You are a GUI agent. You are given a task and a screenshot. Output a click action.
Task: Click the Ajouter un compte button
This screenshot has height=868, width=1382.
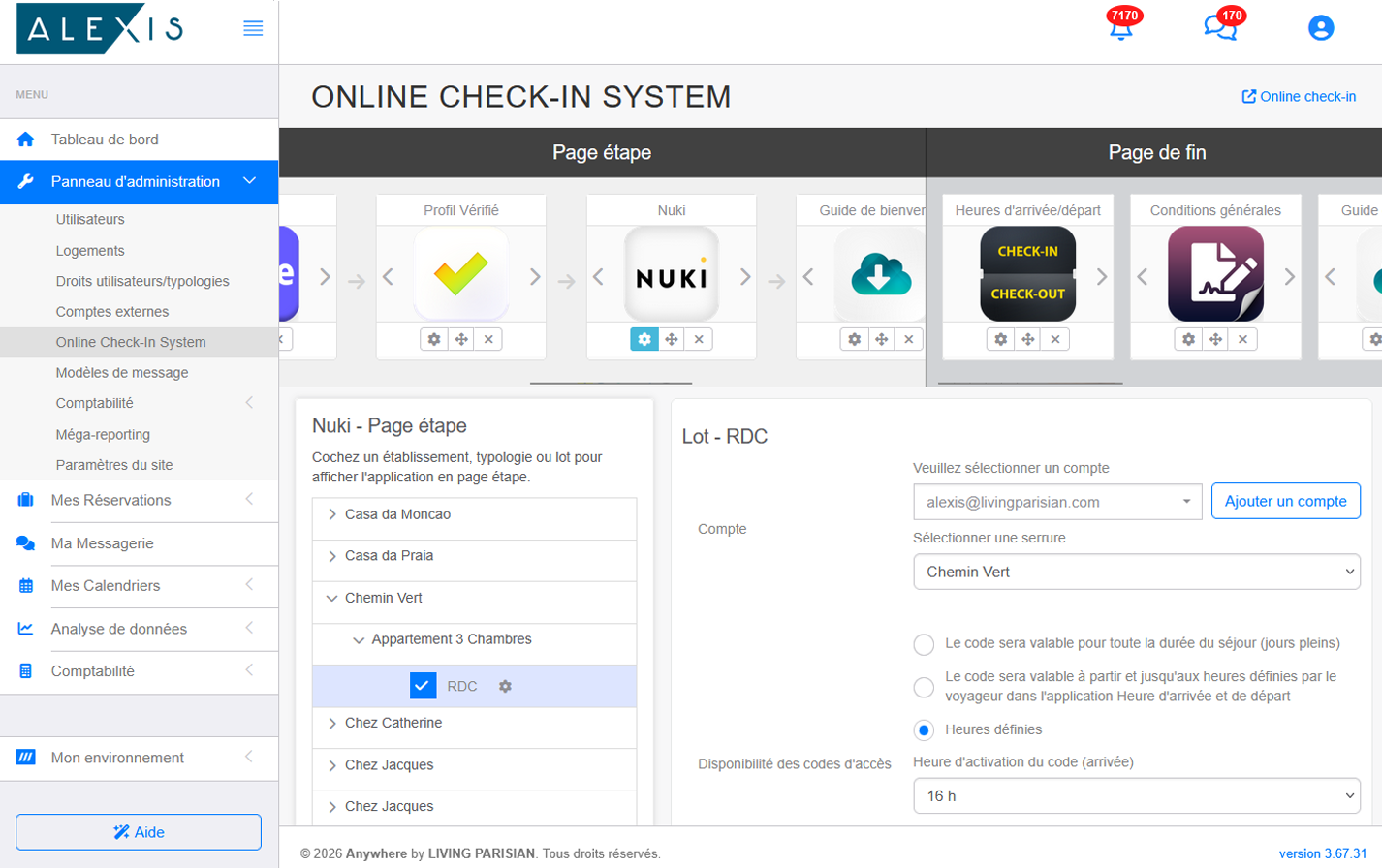pyautogui.click(x=1286, y=501)
